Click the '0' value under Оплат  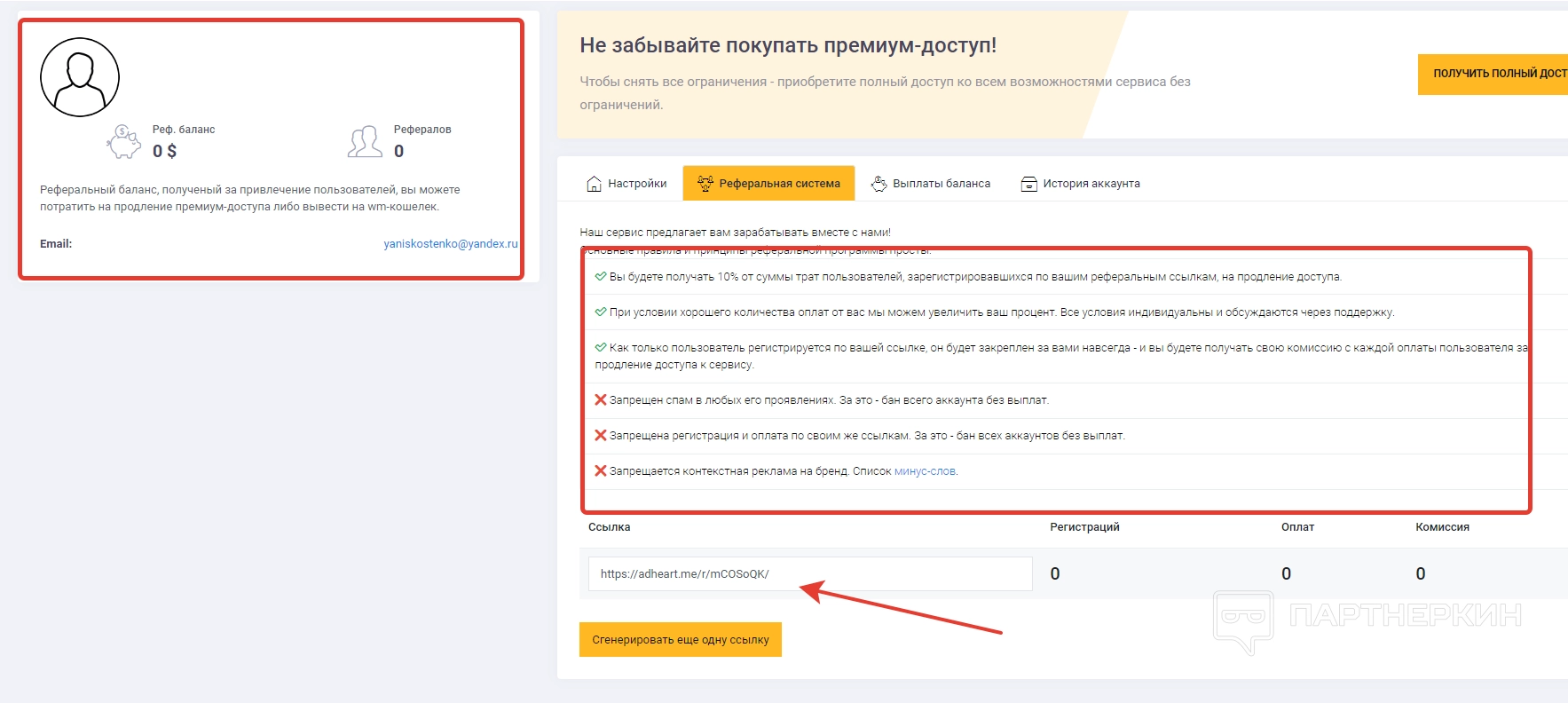tap(1287, 573)
